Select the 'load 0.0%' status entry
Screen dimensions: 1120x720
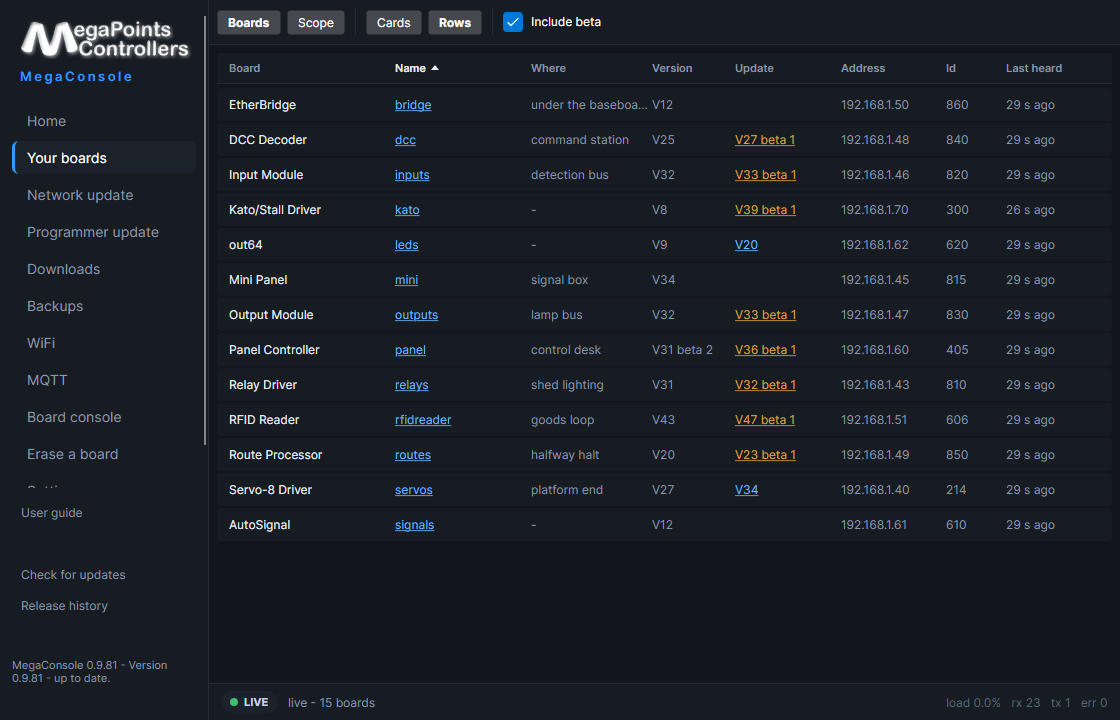[973, 703]
